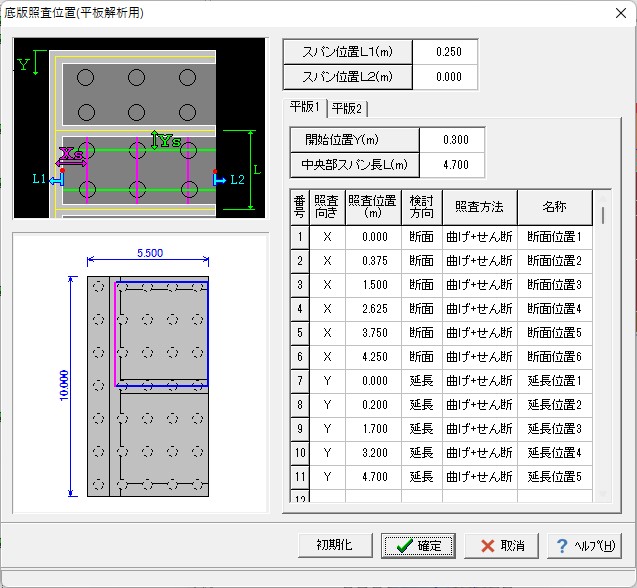Click the 断面位置6 name cell
637x588 pixels.
tap(555, 357)
